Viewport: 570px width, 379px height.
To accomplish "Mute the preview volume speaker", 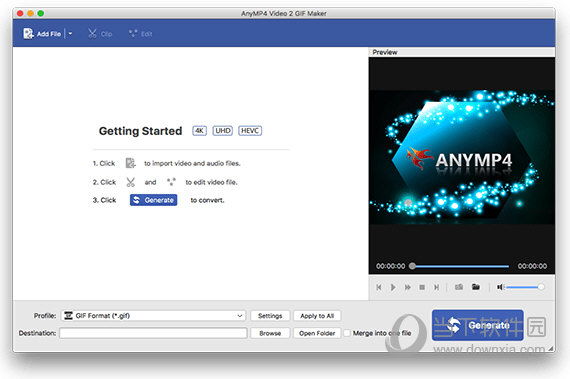I will (500, 287).
